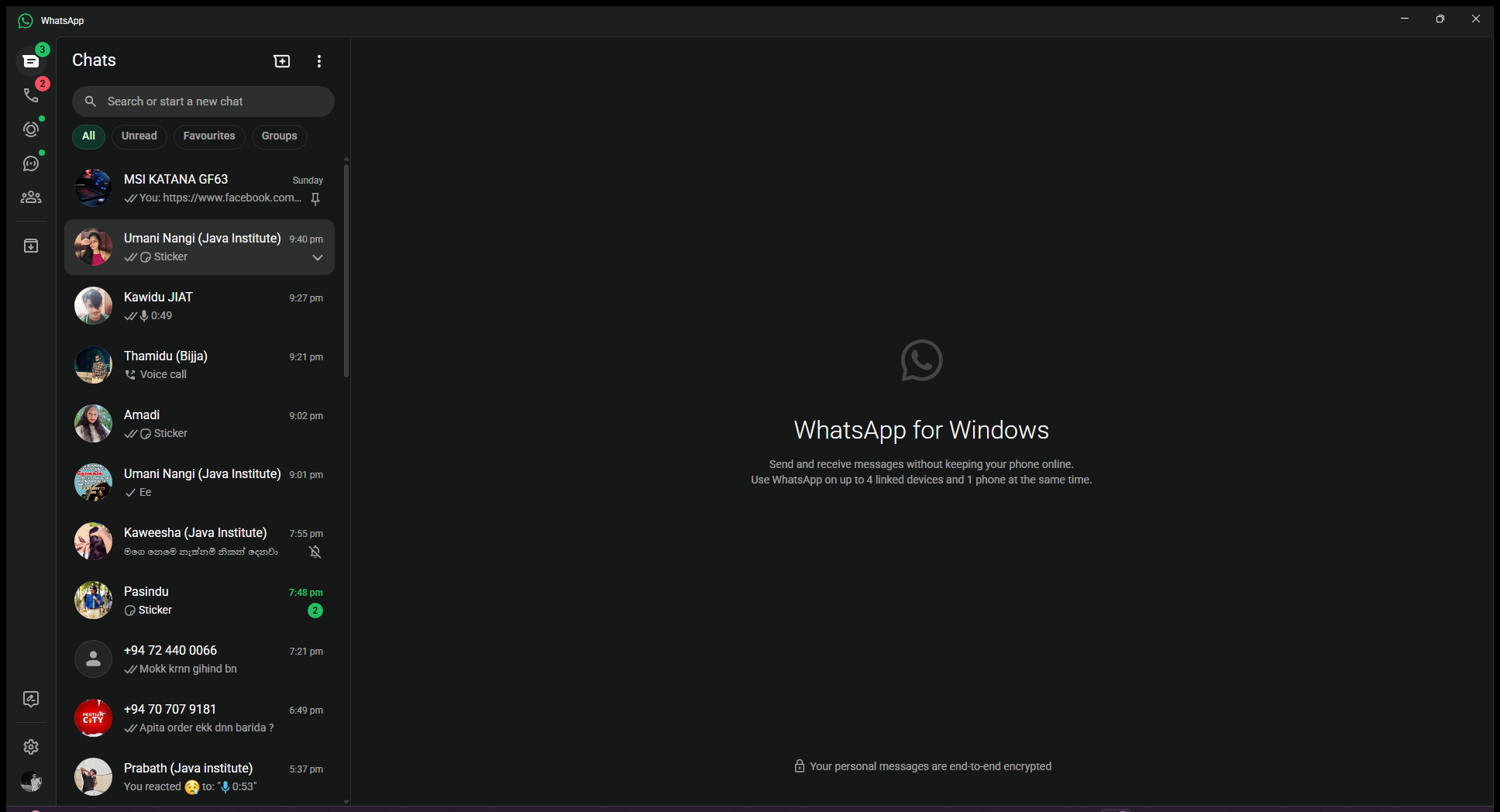This screenshot has width=1500, height=812.
Task: Open the Amadi conversation
Action: click(x=200, y=424)
